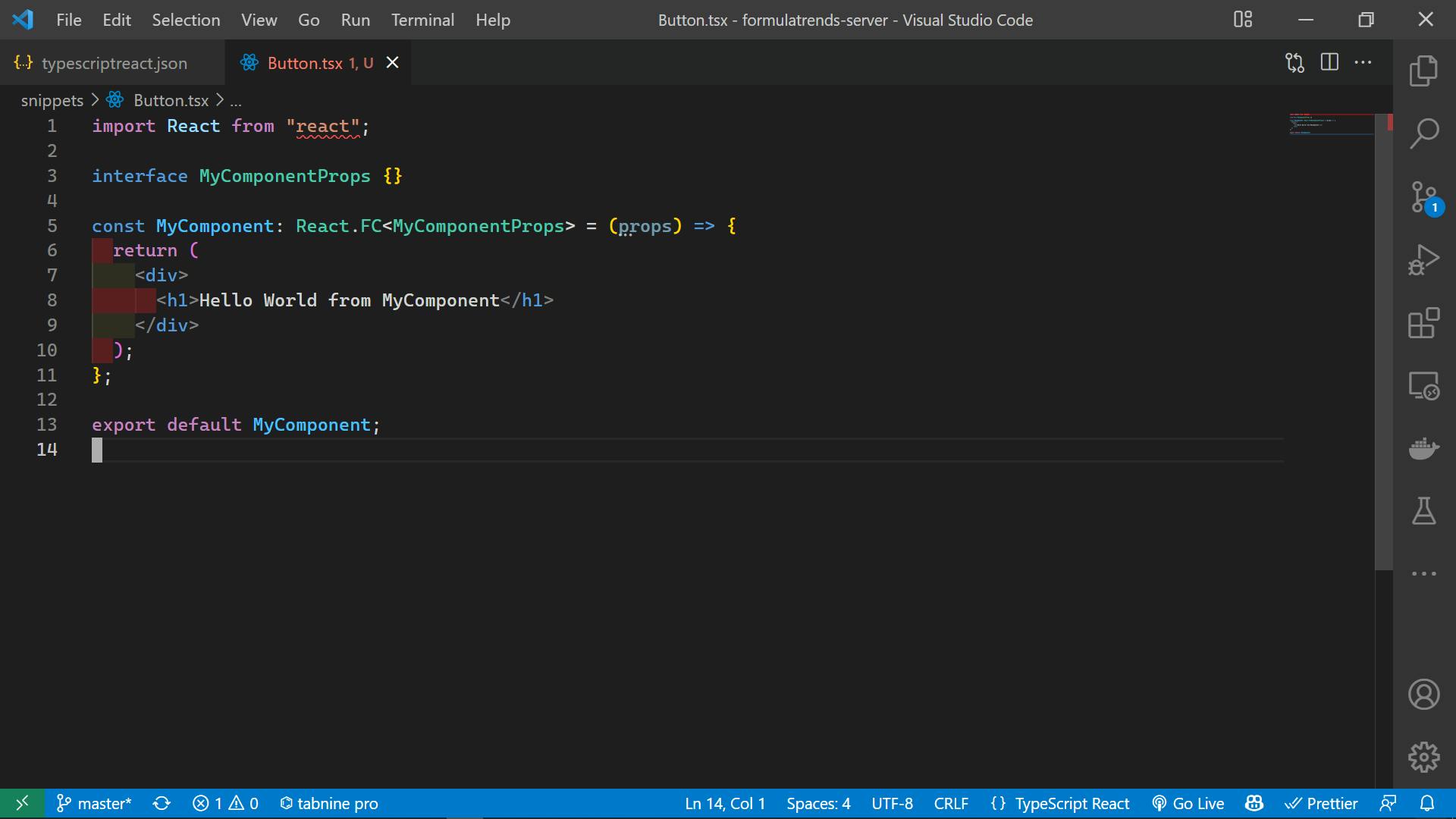The width and height of the screenshot is (1456, 819).
Task: Open a remote window from status bar
Action: (x=22, y=803)
